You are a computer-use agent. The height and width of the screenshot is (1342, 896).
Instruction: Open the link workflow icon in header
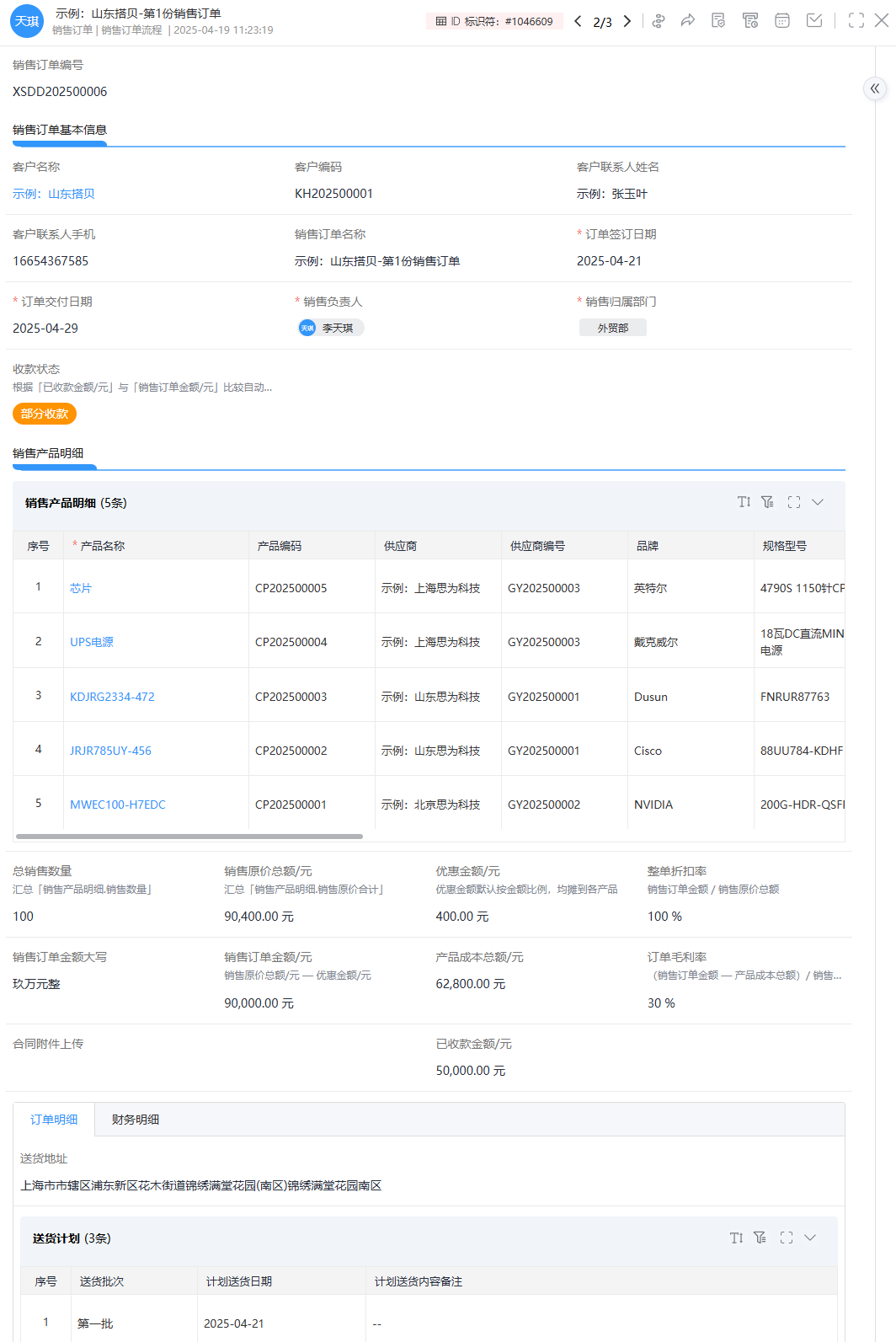pyautogui.click(x=659, y=21)
